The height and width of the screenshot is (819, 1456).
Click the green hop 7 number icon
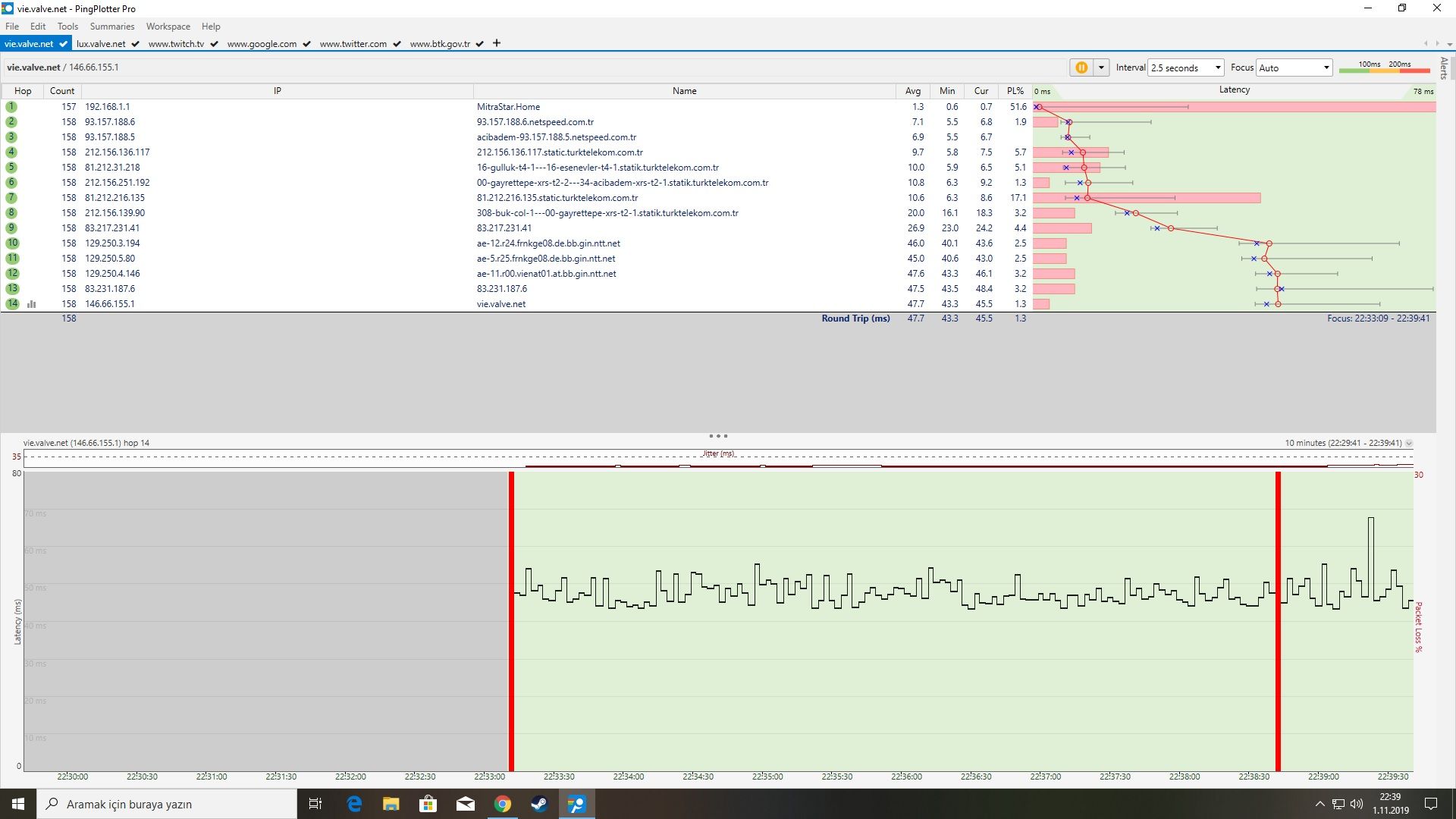11,198
